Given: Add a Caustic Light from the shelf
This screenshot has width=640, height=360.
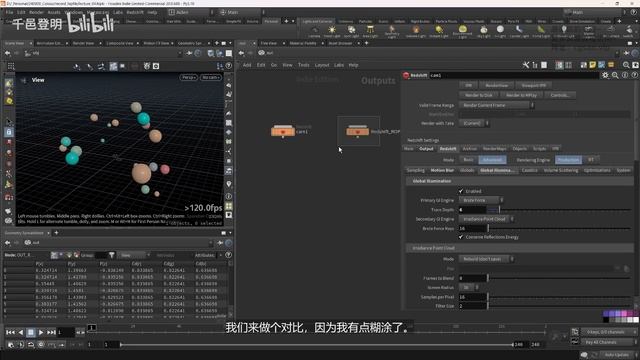Looking at the screenshot, I should point(519,32).
